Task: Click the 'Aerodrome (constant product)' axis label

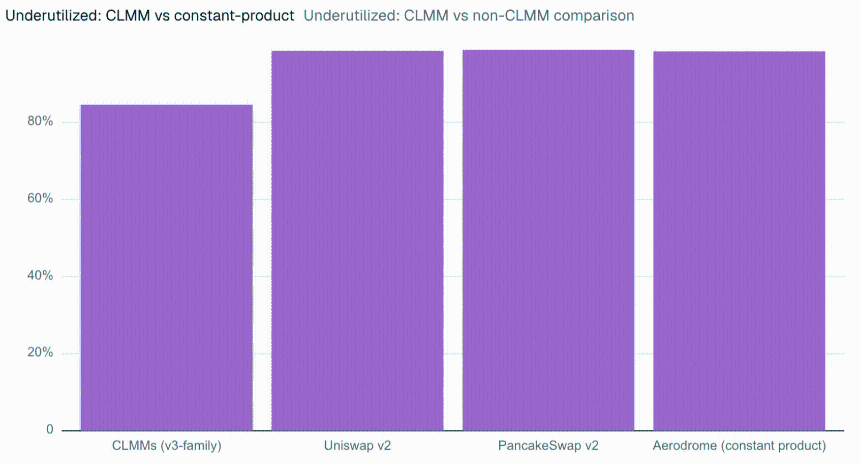Action: coord(739,445)
